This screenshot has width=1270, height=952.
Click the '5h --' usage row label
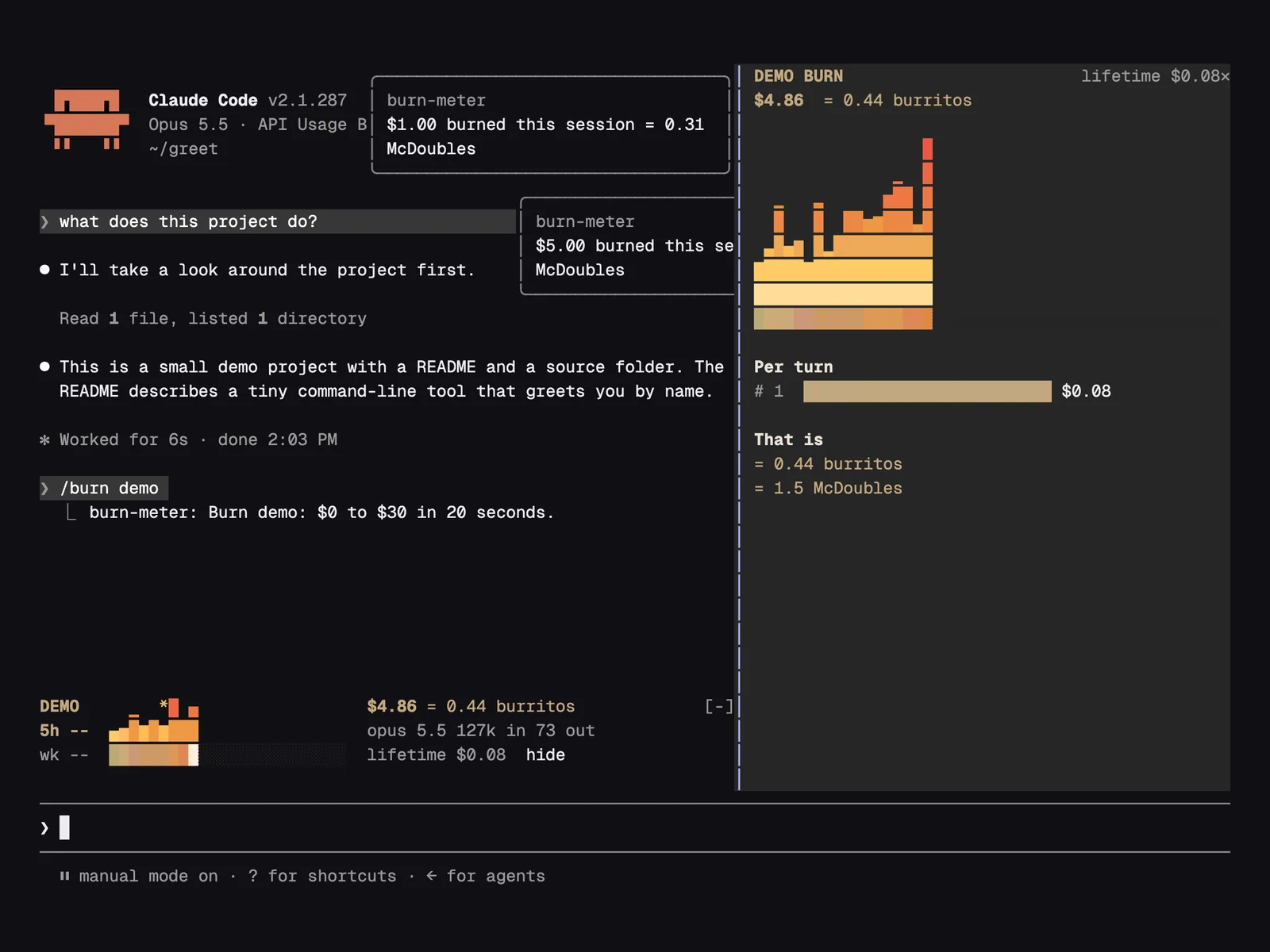click(64, 730)
